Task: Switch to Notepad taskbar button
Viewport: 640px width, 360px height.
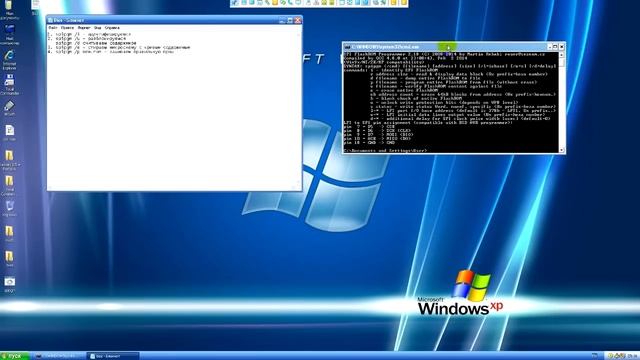Action: [x=113, y=356]
